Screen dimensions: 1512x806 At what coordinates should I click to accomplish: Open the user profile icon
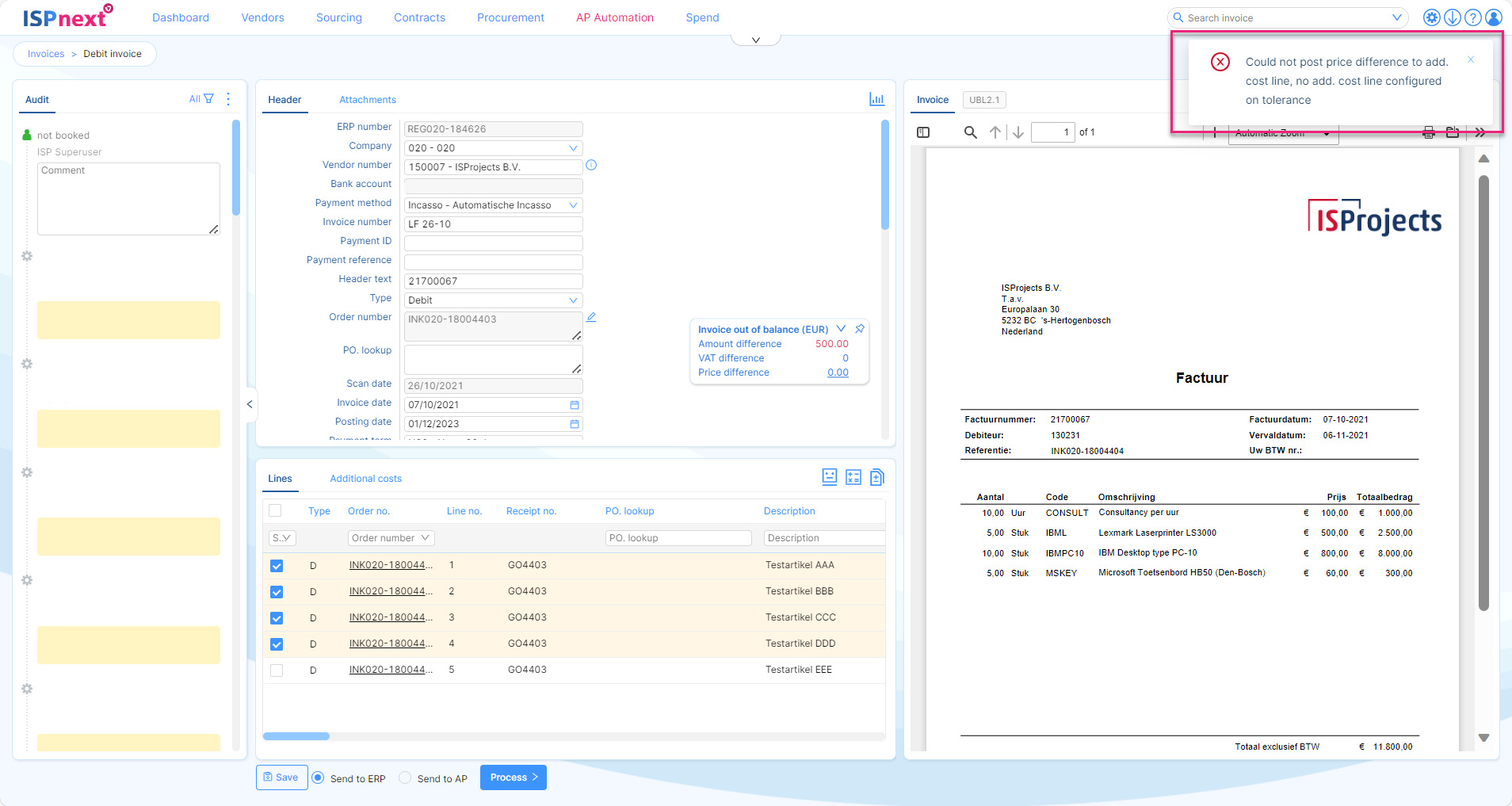[1493, 17]
